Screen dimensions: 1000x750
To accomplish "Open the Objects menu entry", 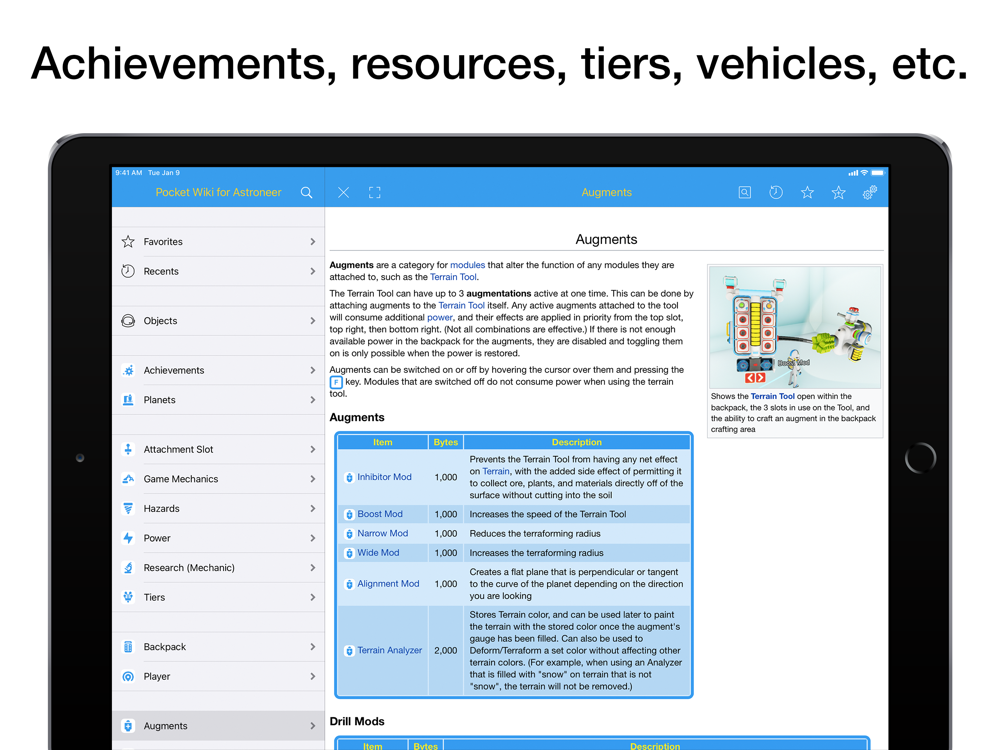I will pyautogui.click(x=218, y=321).
